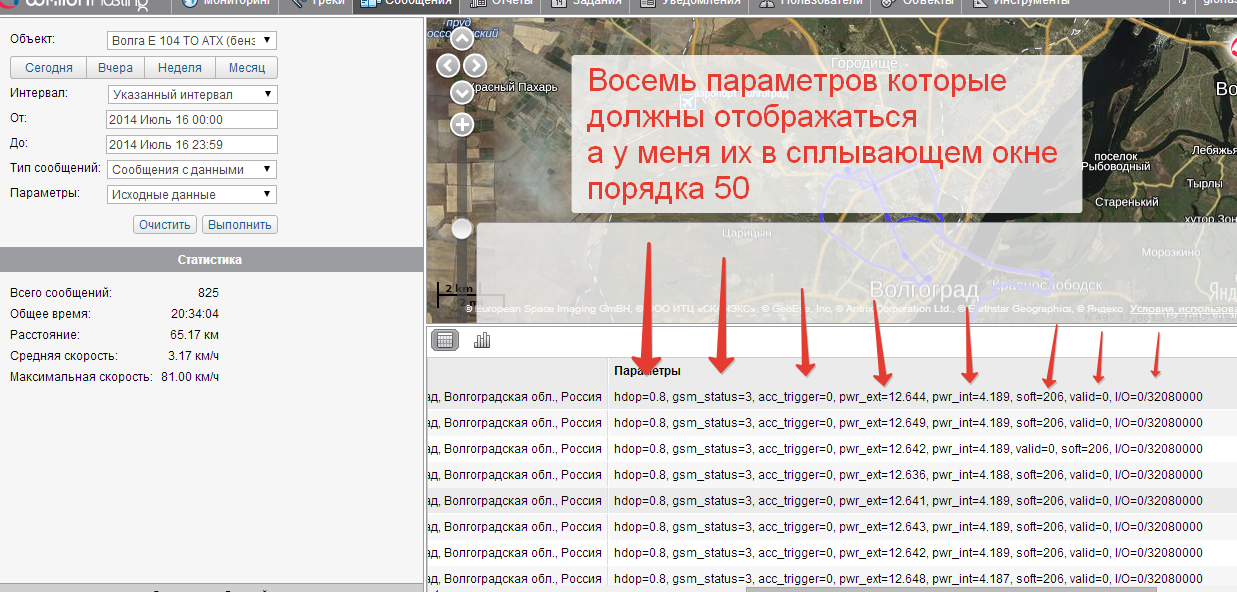This screenshot has height=592, width=1237.
Task: Click the zoom slider handle on the map
Action: [461, 229]
